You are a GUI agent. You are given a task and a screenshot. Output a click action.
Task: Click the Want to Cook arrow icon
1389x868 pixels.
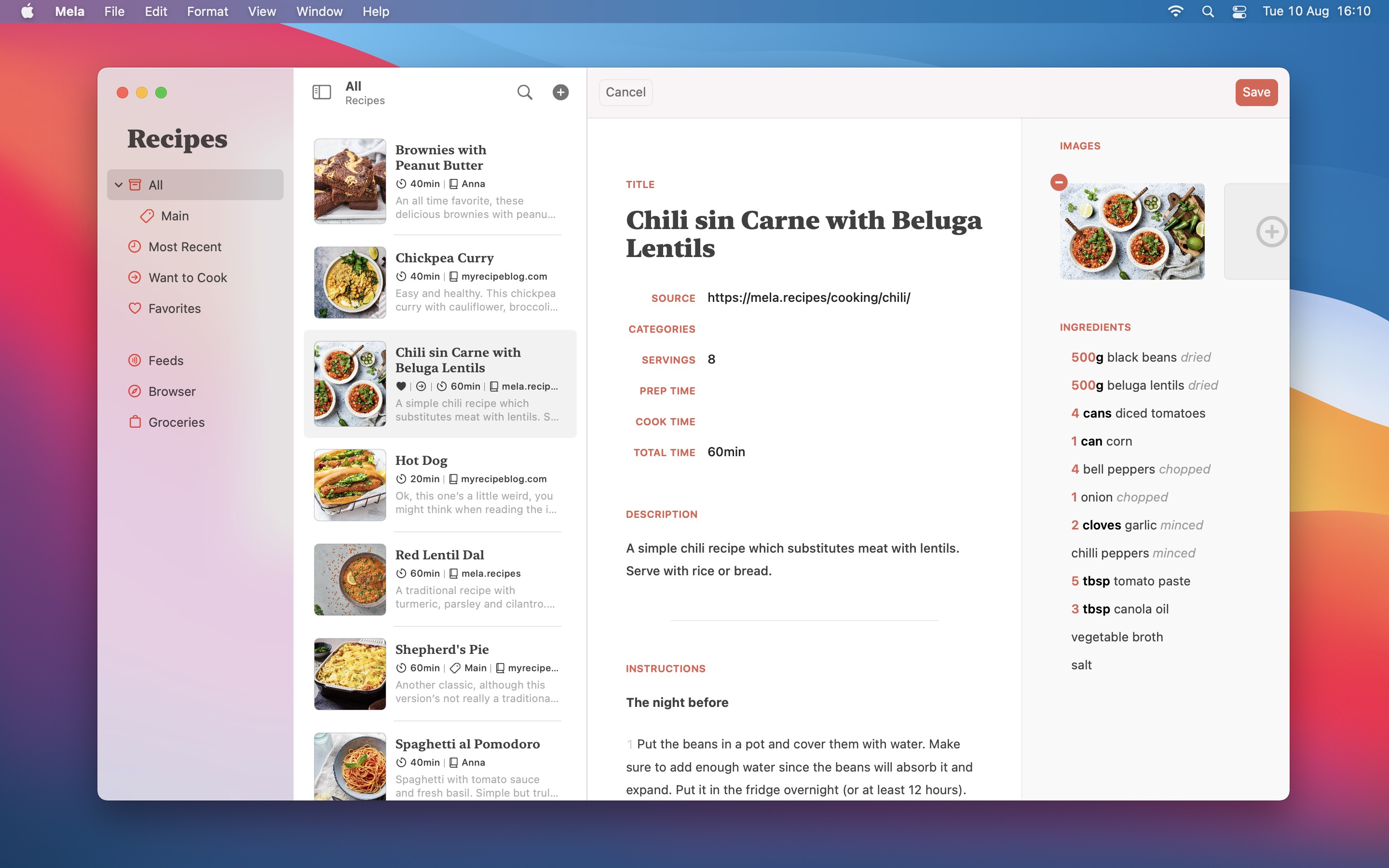[x=134, y=277]
